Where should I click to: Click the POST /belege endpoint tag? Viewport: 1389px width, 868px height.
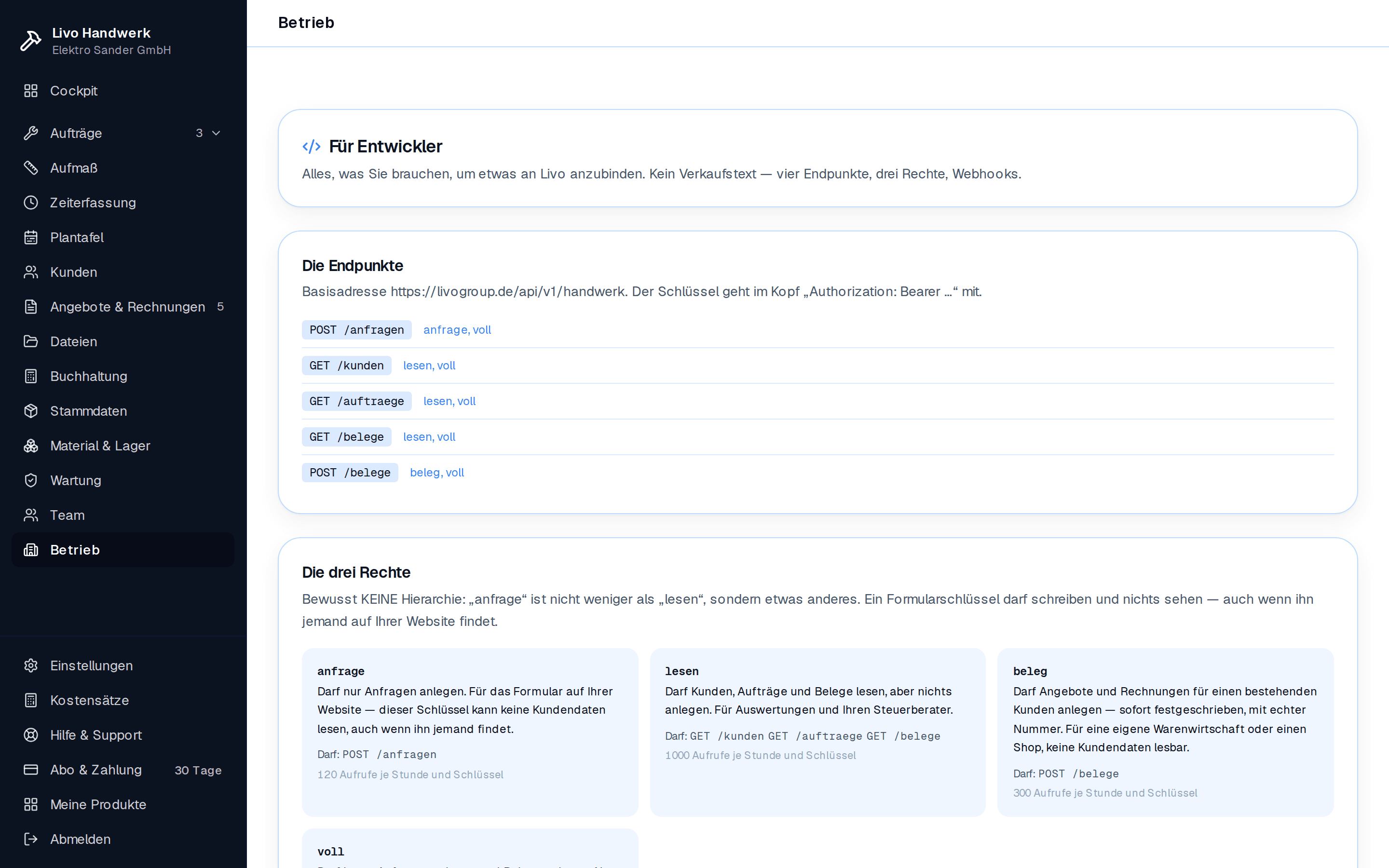click(x=350, y=473)
